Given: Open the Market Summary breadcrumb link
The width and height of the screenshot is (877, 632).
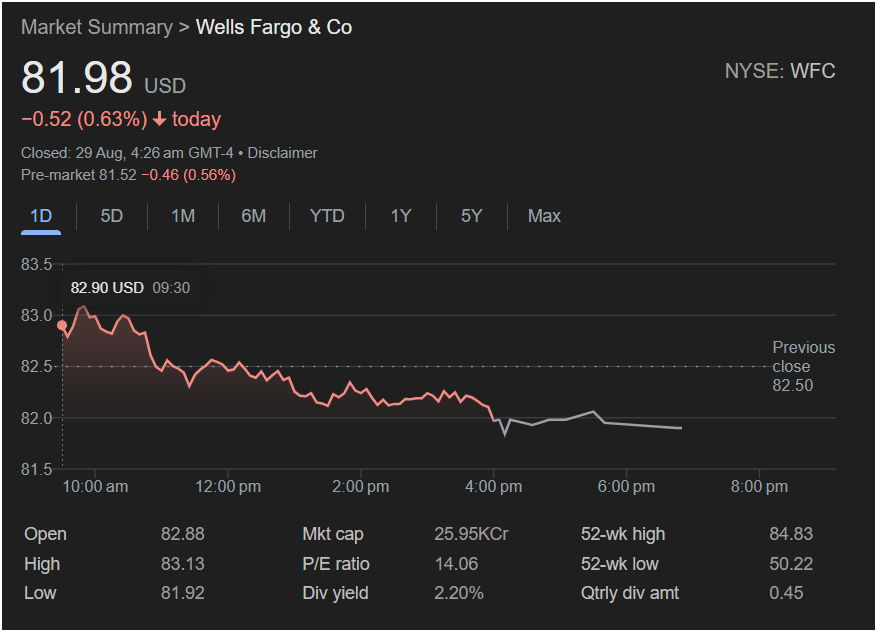Looking at the screenshot, I should (x=96, y=27).
